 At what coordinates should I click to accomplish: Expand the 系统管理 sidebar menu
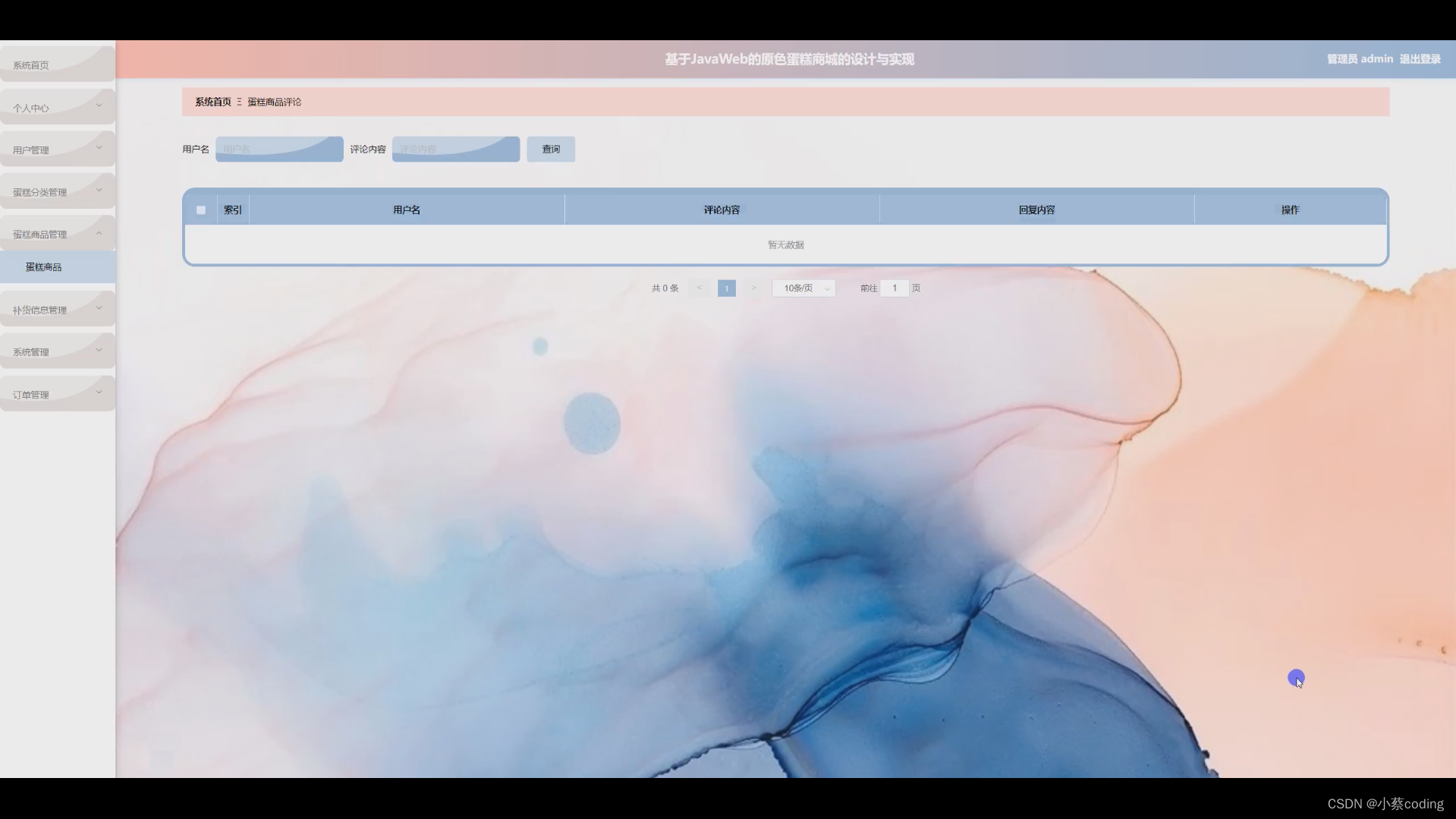click(57, 351)
